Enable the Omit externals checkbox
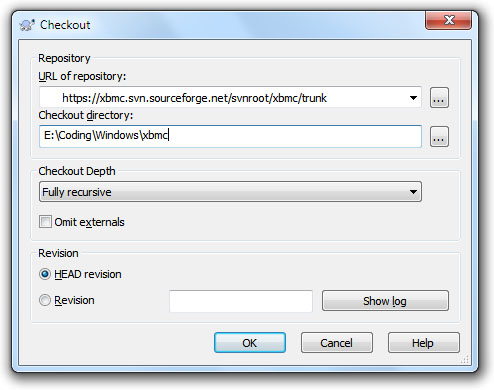The height and width of the screenshot is (390, 494). click(x=45, y=222)
